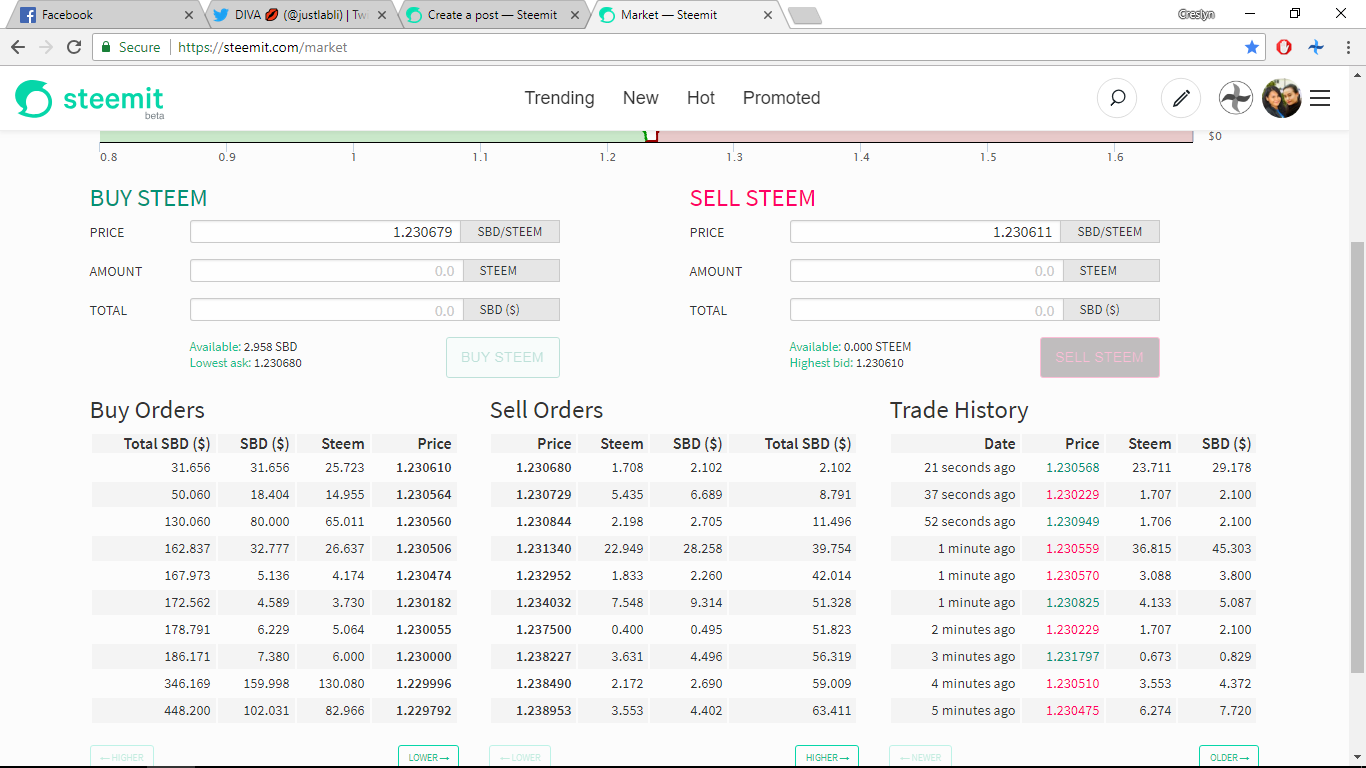
Task: Reload the page with the refresh icon
Action: coord(73,47)
